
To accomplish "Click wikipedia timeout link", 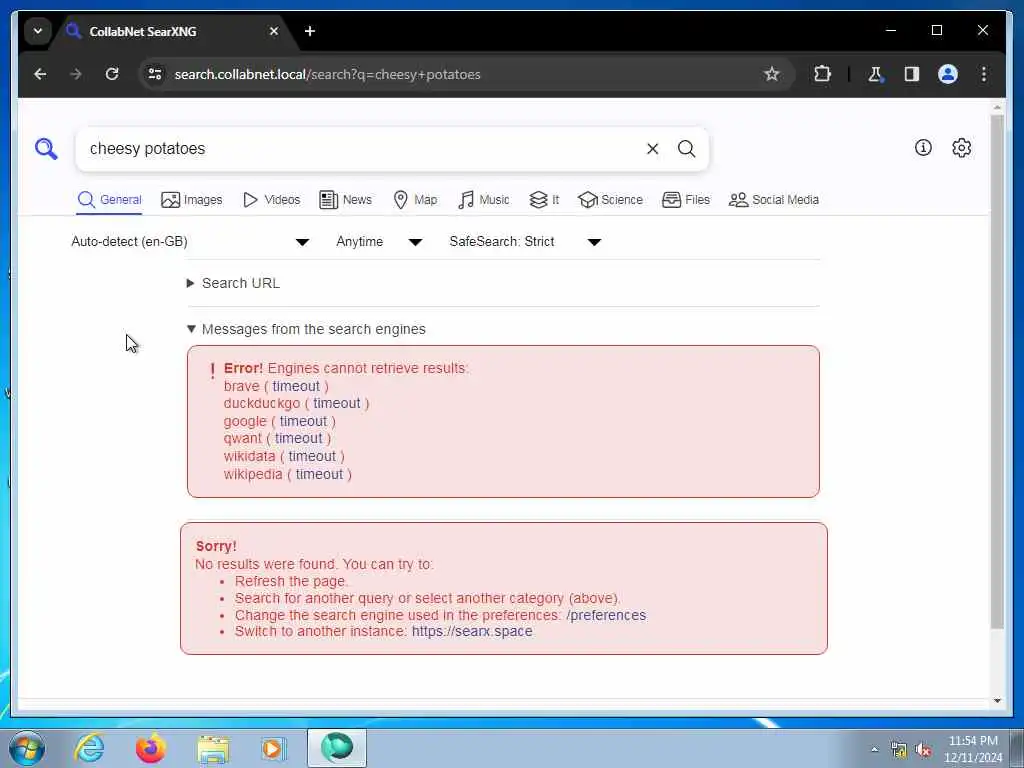I will point(319,474).
